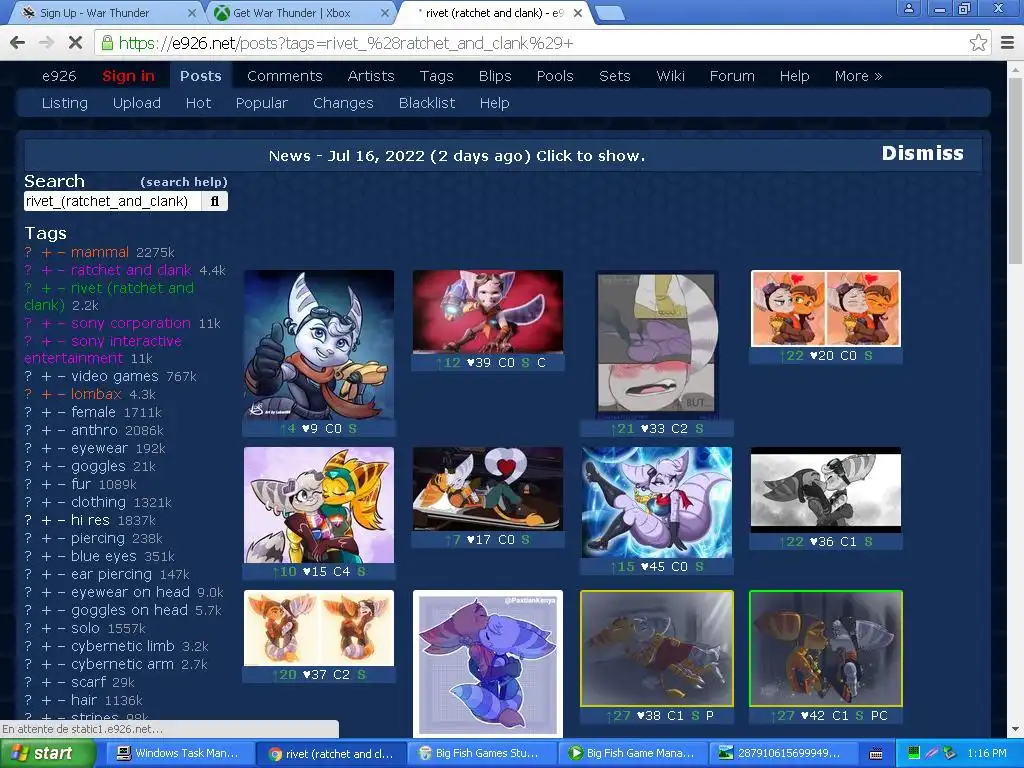Click the address bar URL

[x=346, y=43]
